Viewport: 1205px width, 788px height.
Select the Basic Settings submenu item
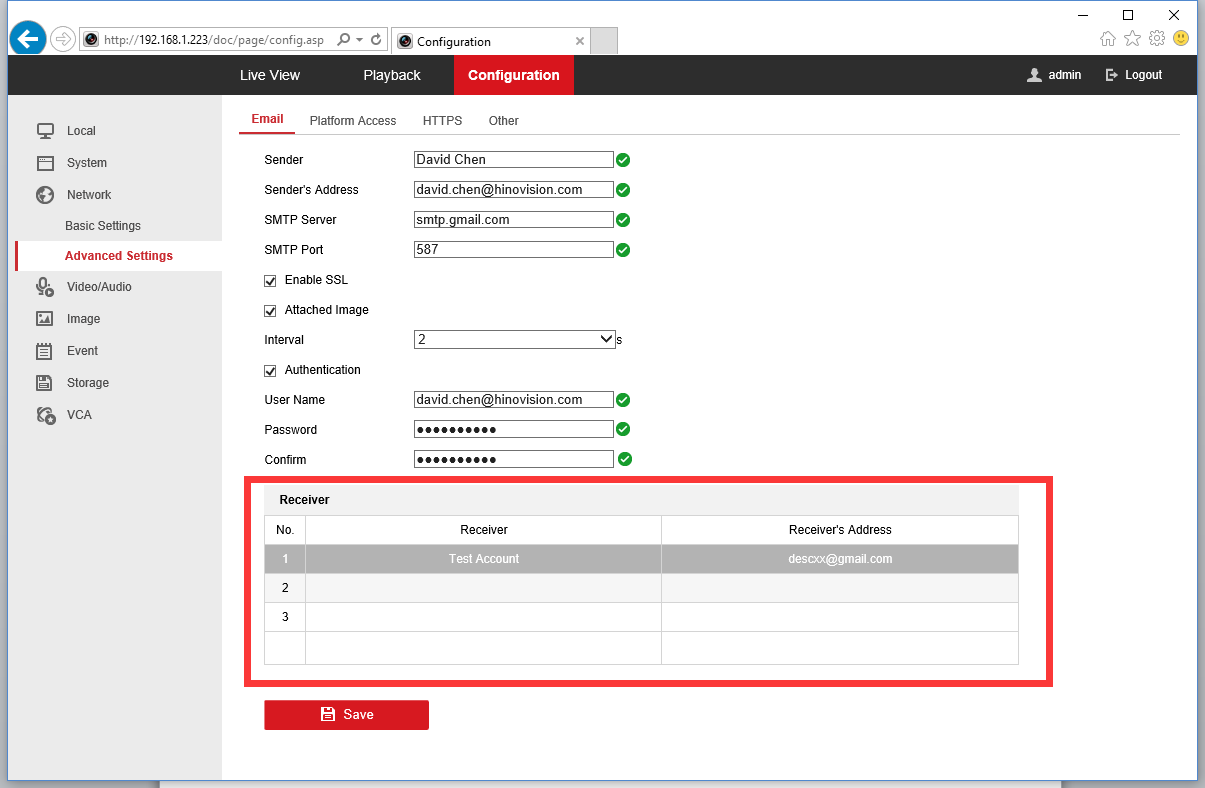point(103,226)
